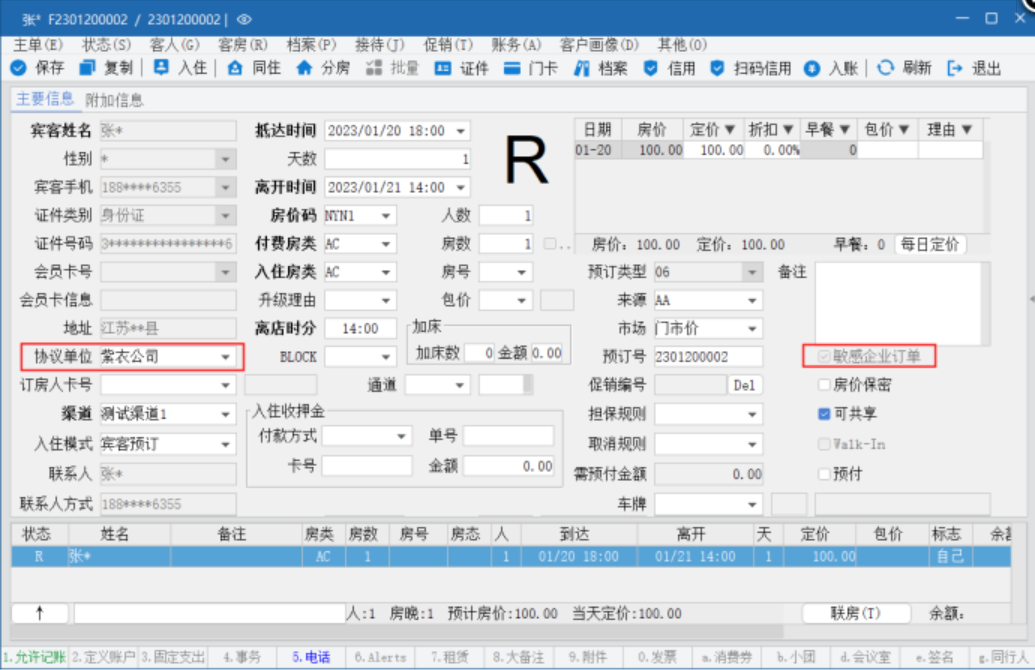Open the 协议单位 dropdown
The height and width of the screenshot is (670, 1035).
(226, 357)
